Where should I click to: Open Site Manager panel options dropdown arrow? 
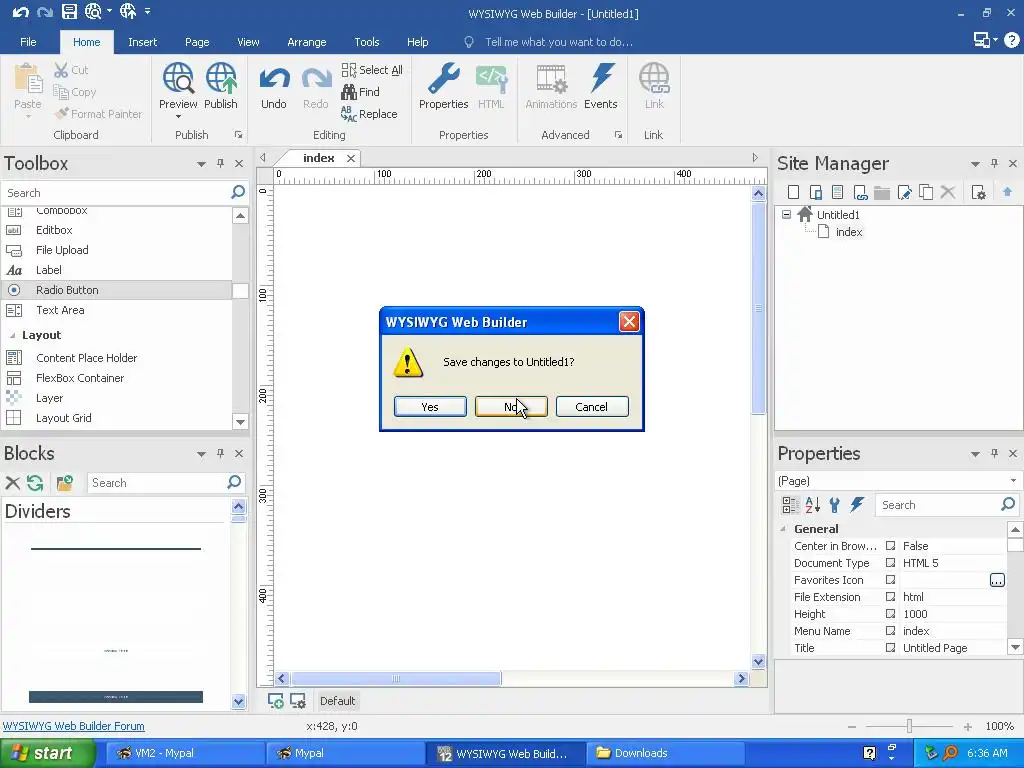975,164
